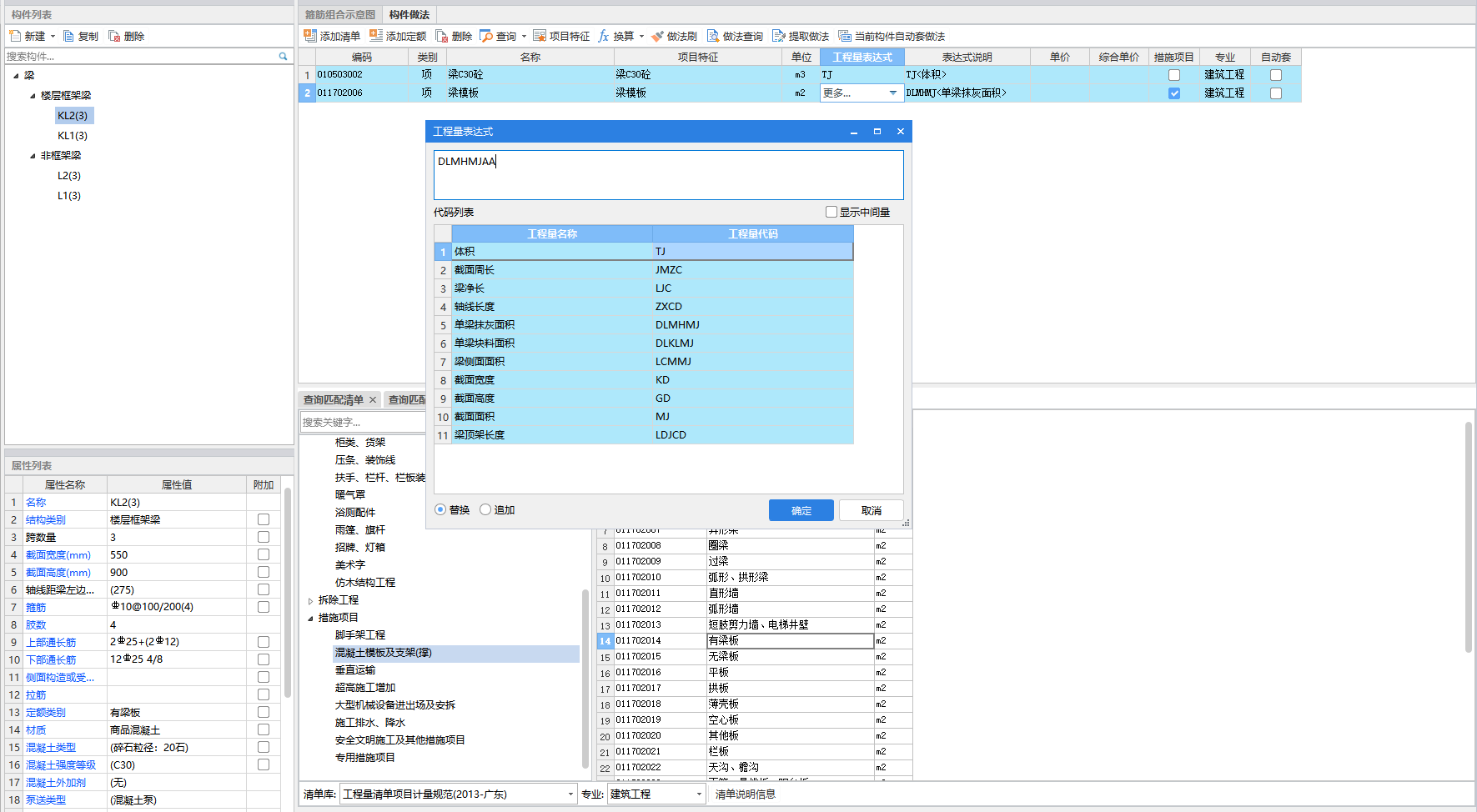This screenshot has width=1477, height=812.
Task: Collapse the 非框架梁 tree node
Action: coord(33,156)
